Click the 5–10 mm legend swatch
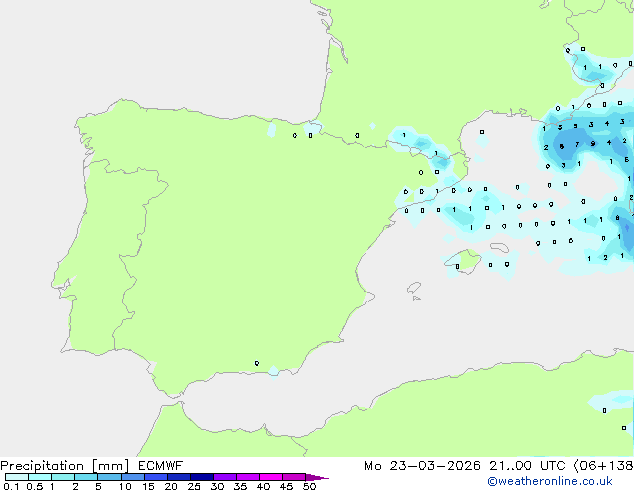The width and height of the screenshot is (634, 490). point(109,477)
